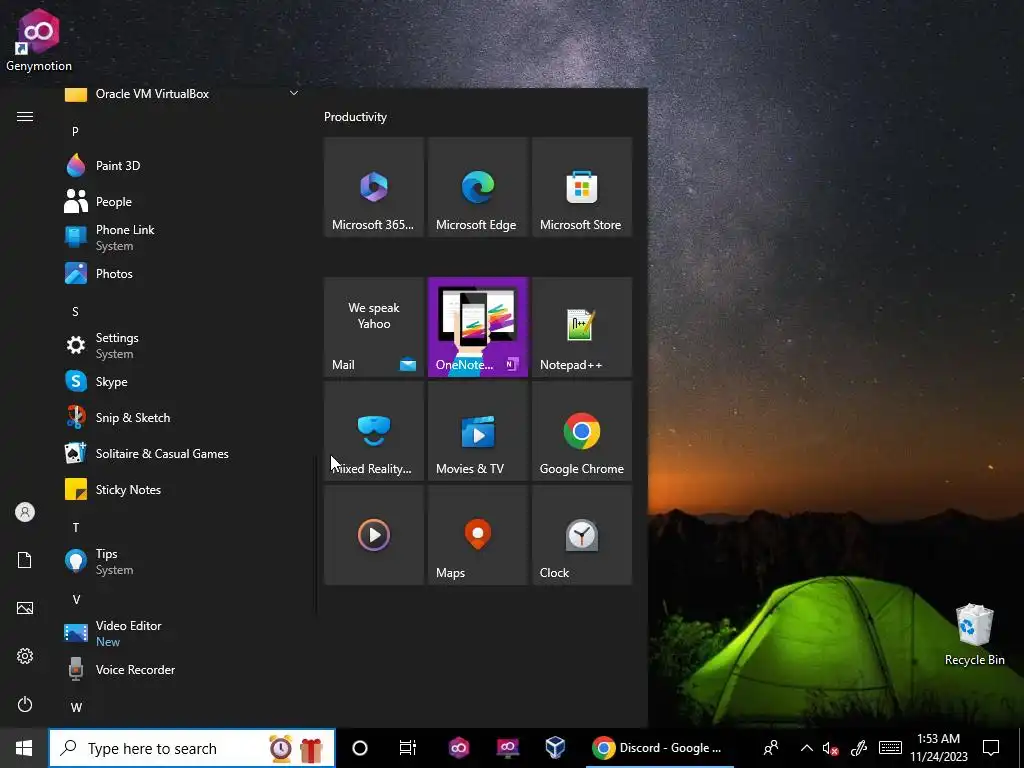Launch Voice Recorder
This screenshot has width=1024, height=768.
pos(184,669)
